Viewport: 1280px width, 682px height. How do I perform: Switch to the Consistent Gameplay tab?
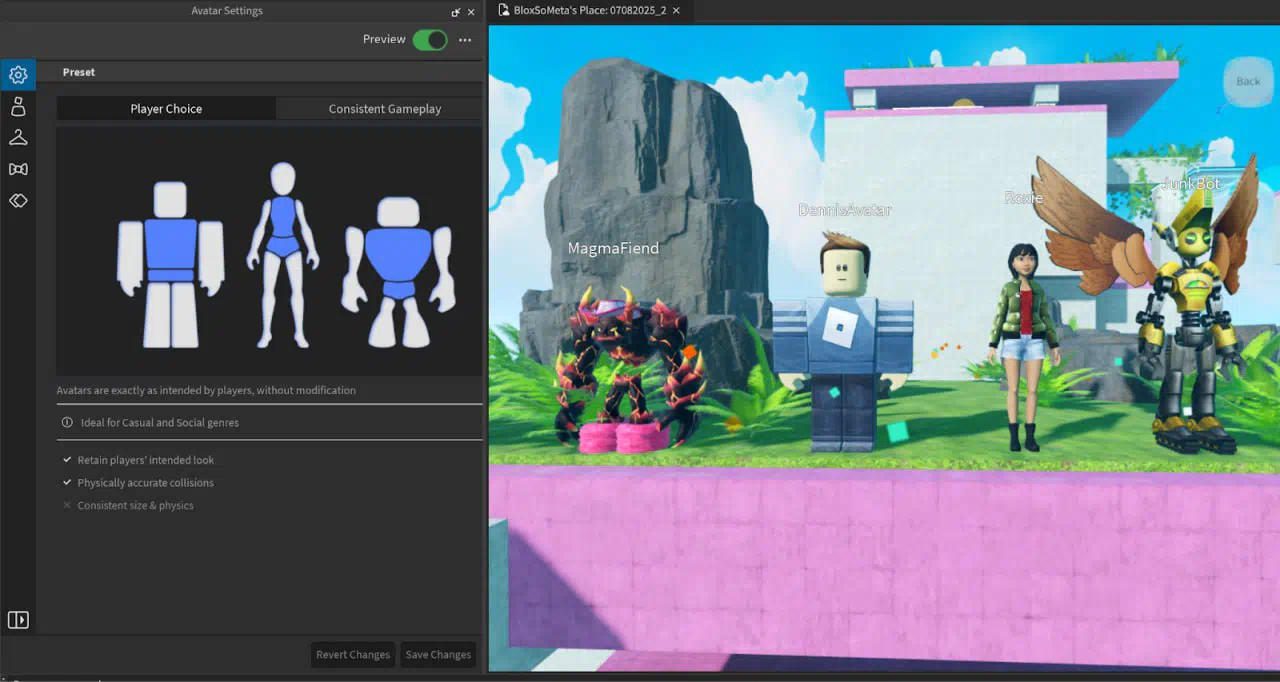coord(384,109)
